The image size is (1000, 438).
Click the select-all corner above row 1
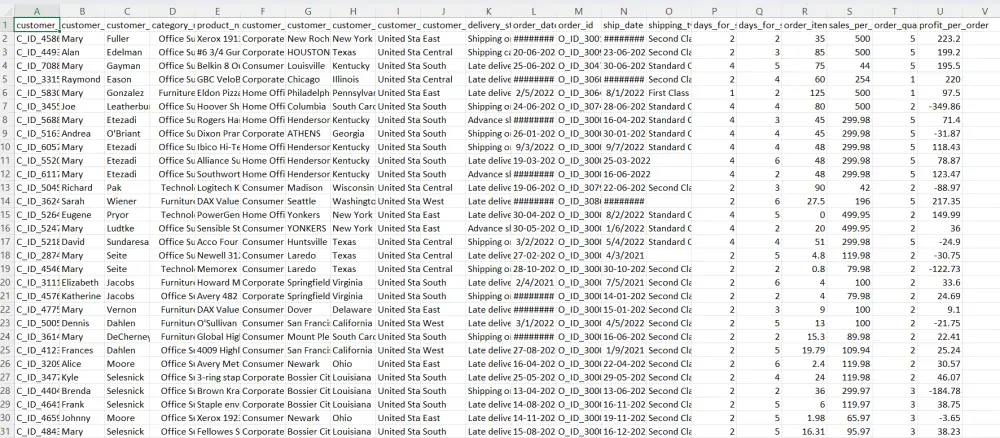6,11
